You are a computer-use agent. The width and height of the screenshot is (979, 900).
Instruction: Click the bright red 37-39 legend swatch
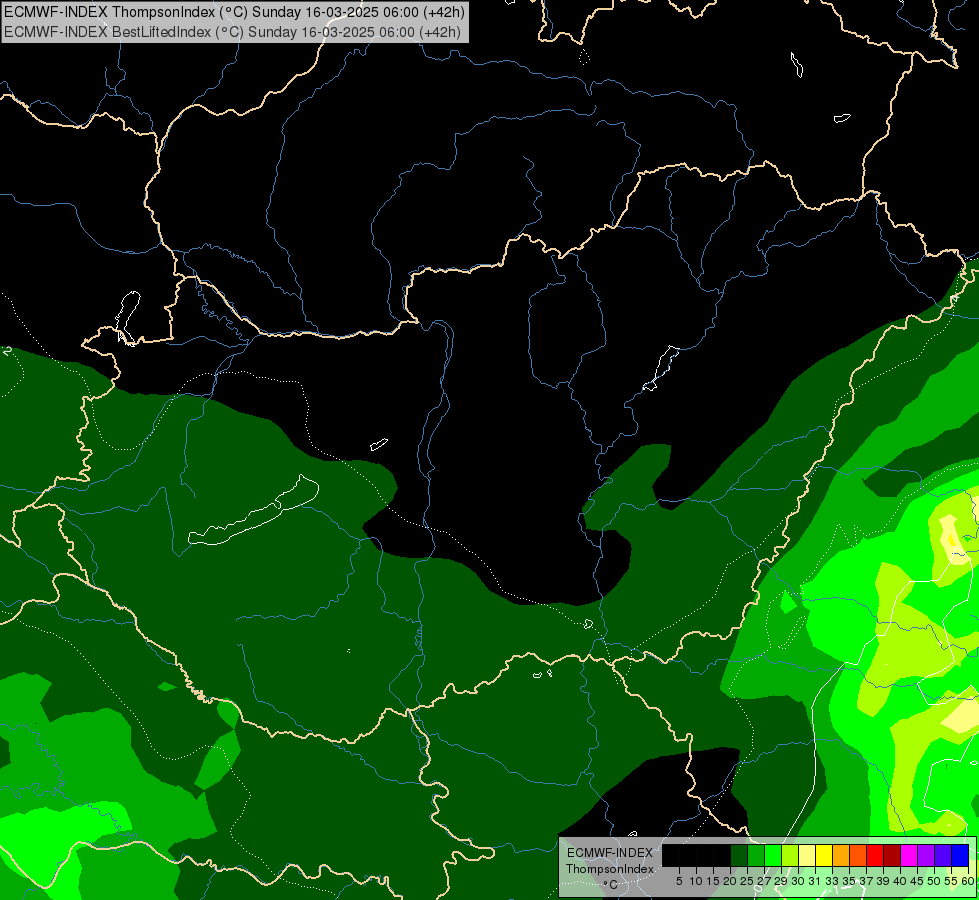click(875, 855)
